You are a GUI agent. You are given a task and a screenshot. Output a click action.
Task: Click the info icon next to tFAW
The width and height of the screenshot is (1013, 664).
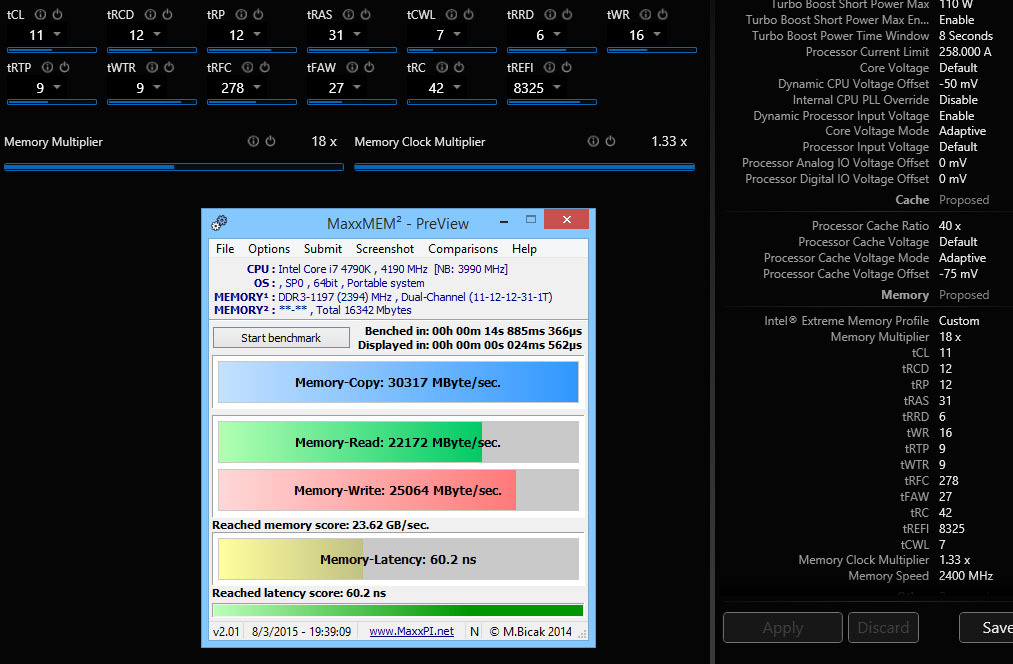(x=352, y=67)
